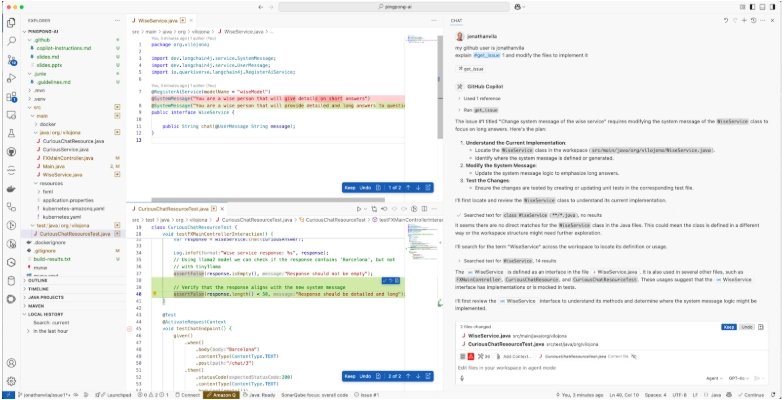This screenshot has width=782, height=400.
Task: Open top editor more actions ellipsis
Action: click(x=434, y=20)
